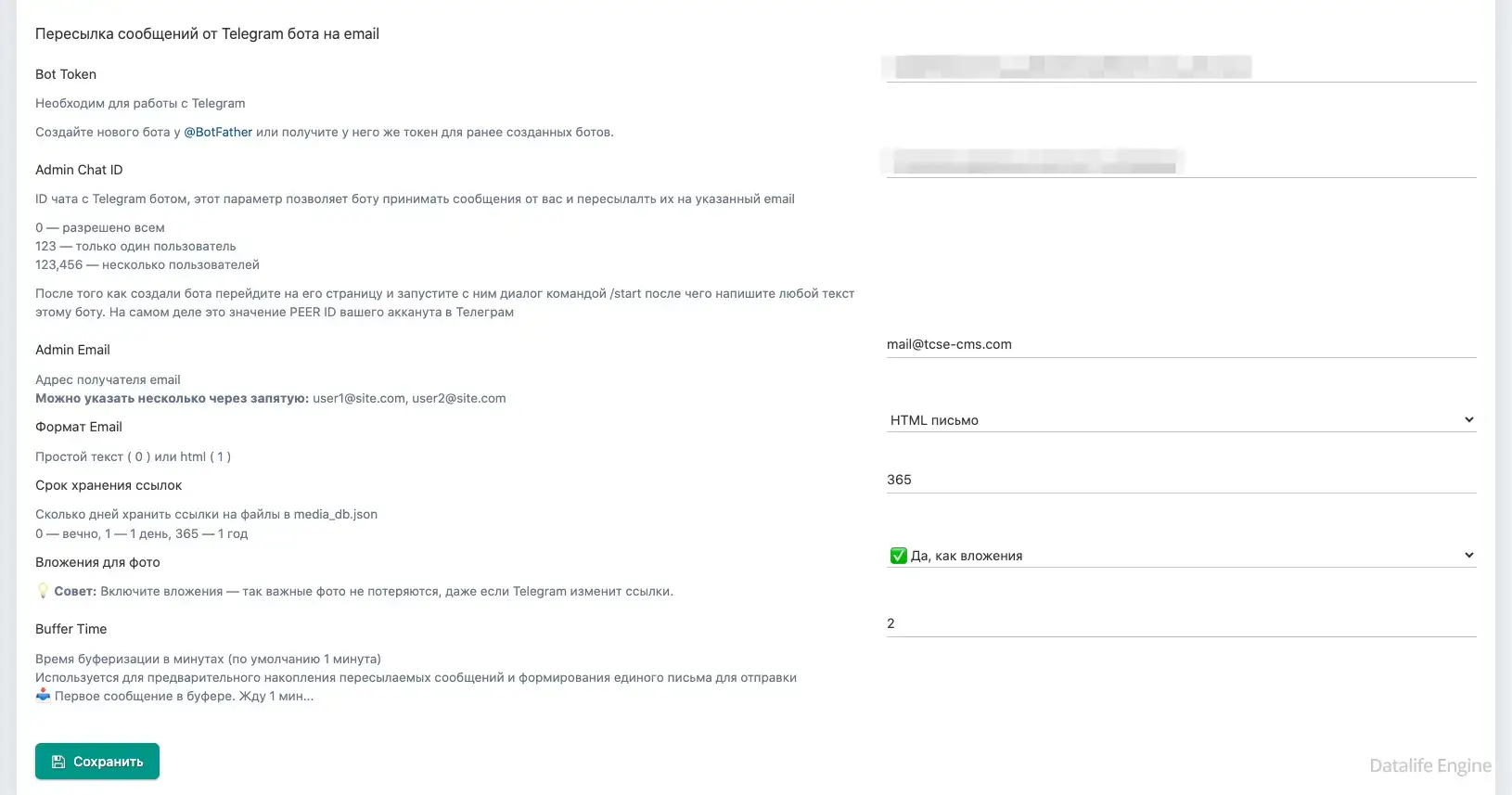
Task: Open the Формат Email chevron arrow
Action: 1468,419
